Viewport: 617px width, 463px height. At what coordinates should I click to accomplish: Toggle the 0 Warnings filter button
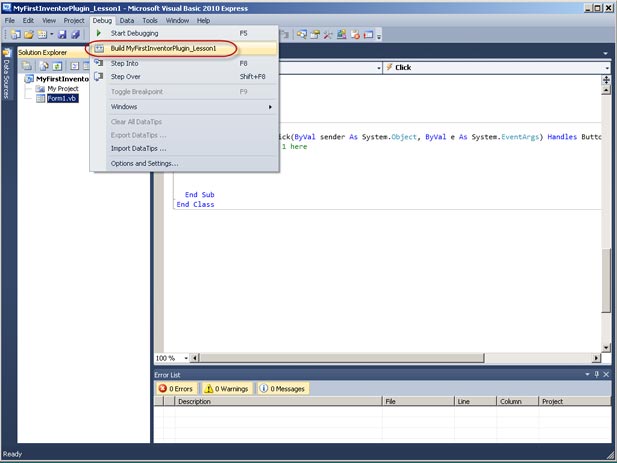click(x=227, y=388)
